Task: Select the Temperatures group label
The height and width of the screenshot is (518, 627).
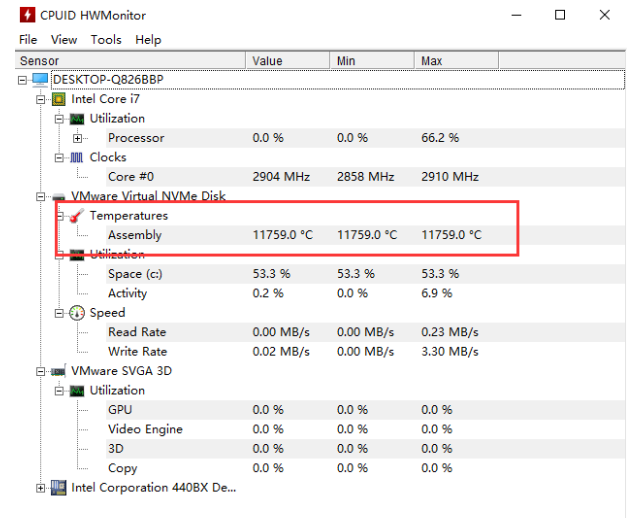Action: 129,216
